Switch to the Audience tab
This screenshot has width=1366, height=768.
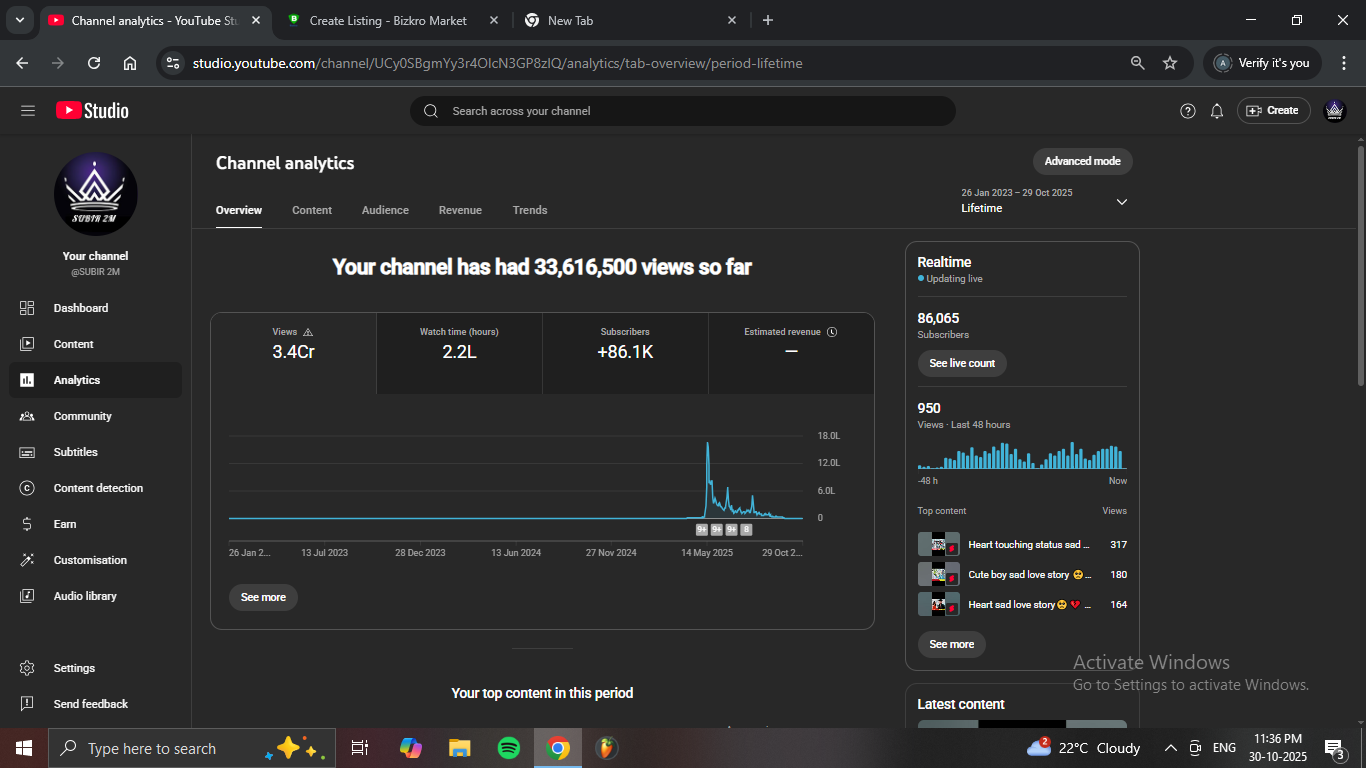coord(385,210)
